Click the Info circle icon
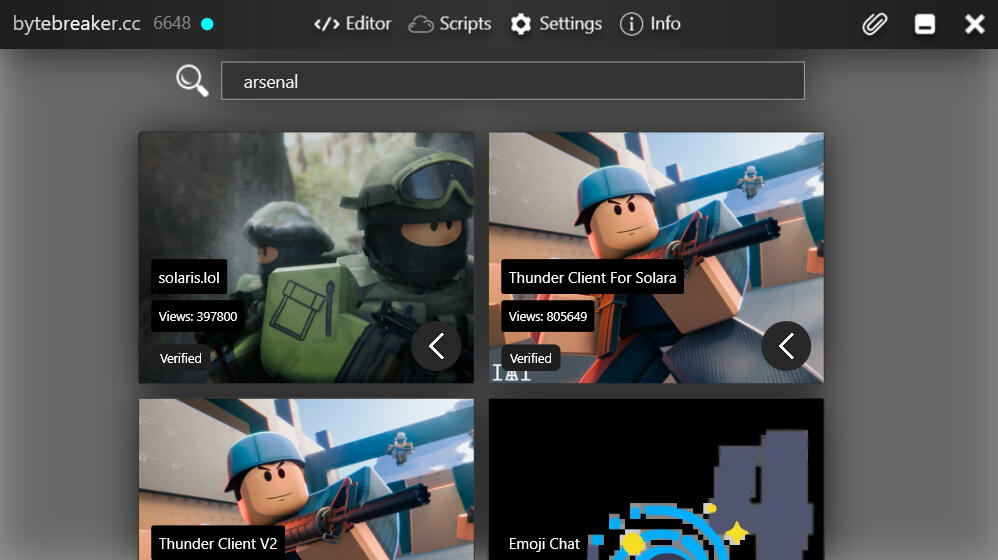The width and height of the screenshot is (998, 560). pyautogui.click(x=631, y=24)
